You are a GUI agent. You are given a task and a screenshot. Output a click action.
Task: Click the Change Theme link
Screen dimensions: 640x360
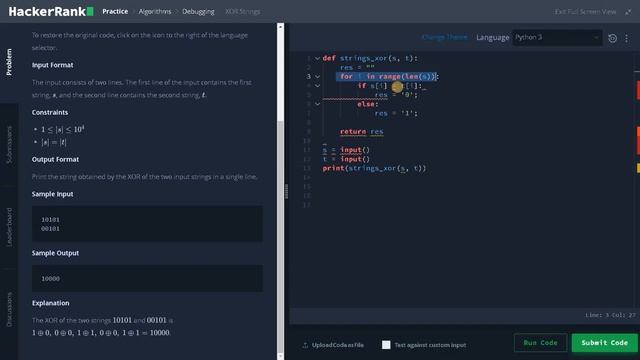444,37
